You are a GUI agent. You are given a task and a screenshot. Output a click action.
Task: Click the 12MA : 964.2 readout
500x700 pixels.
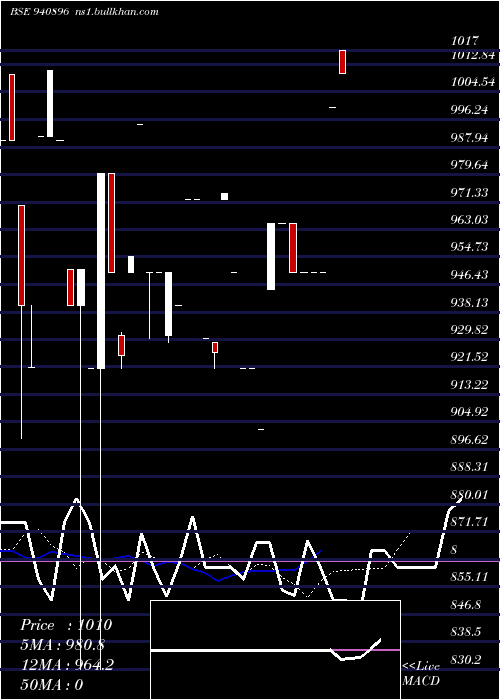click(x=67, y=664)
